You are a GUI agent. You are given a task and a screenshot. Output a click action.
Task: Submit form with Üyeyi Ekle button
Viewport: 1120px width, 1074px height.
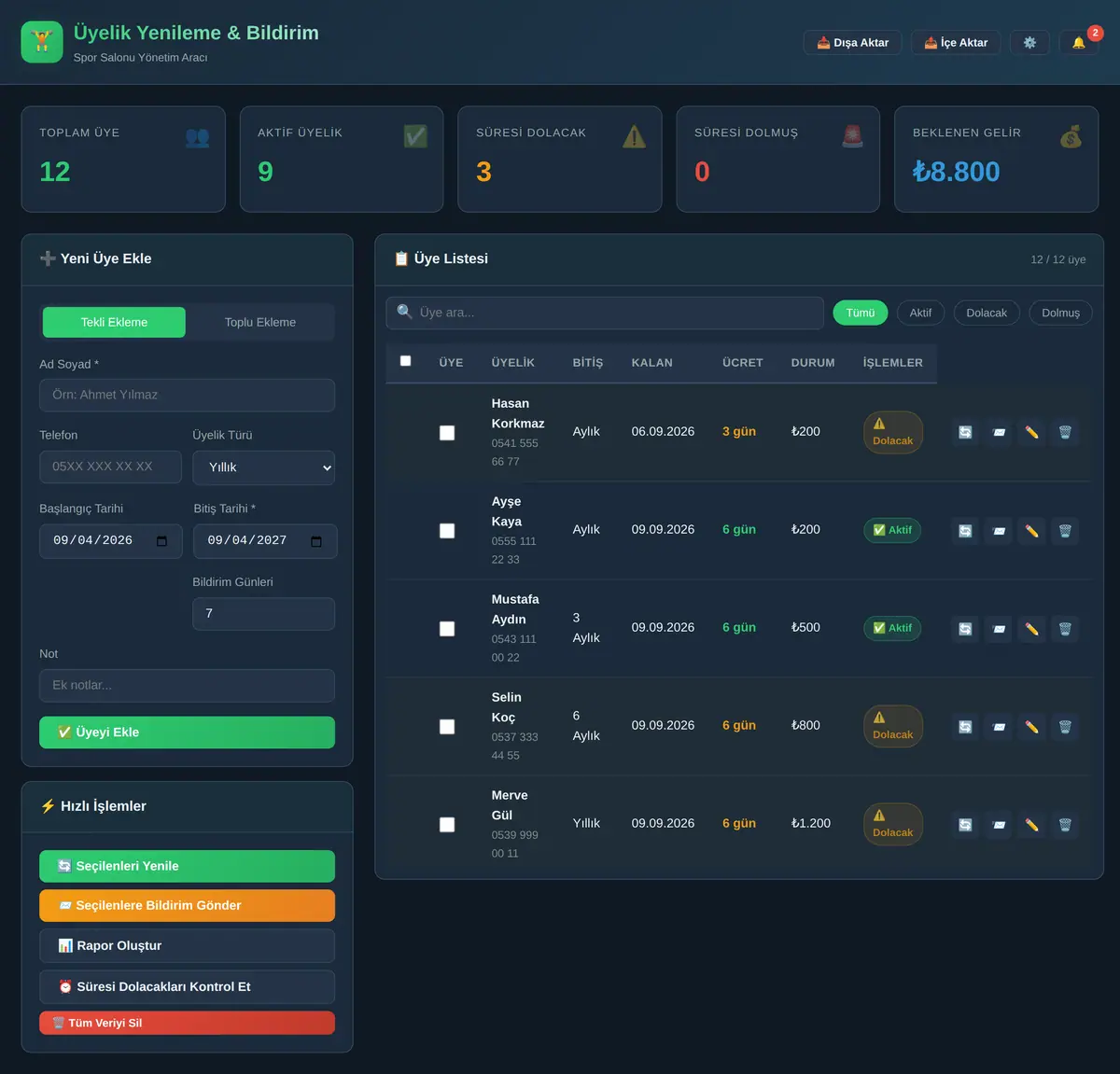pos(187,732)
